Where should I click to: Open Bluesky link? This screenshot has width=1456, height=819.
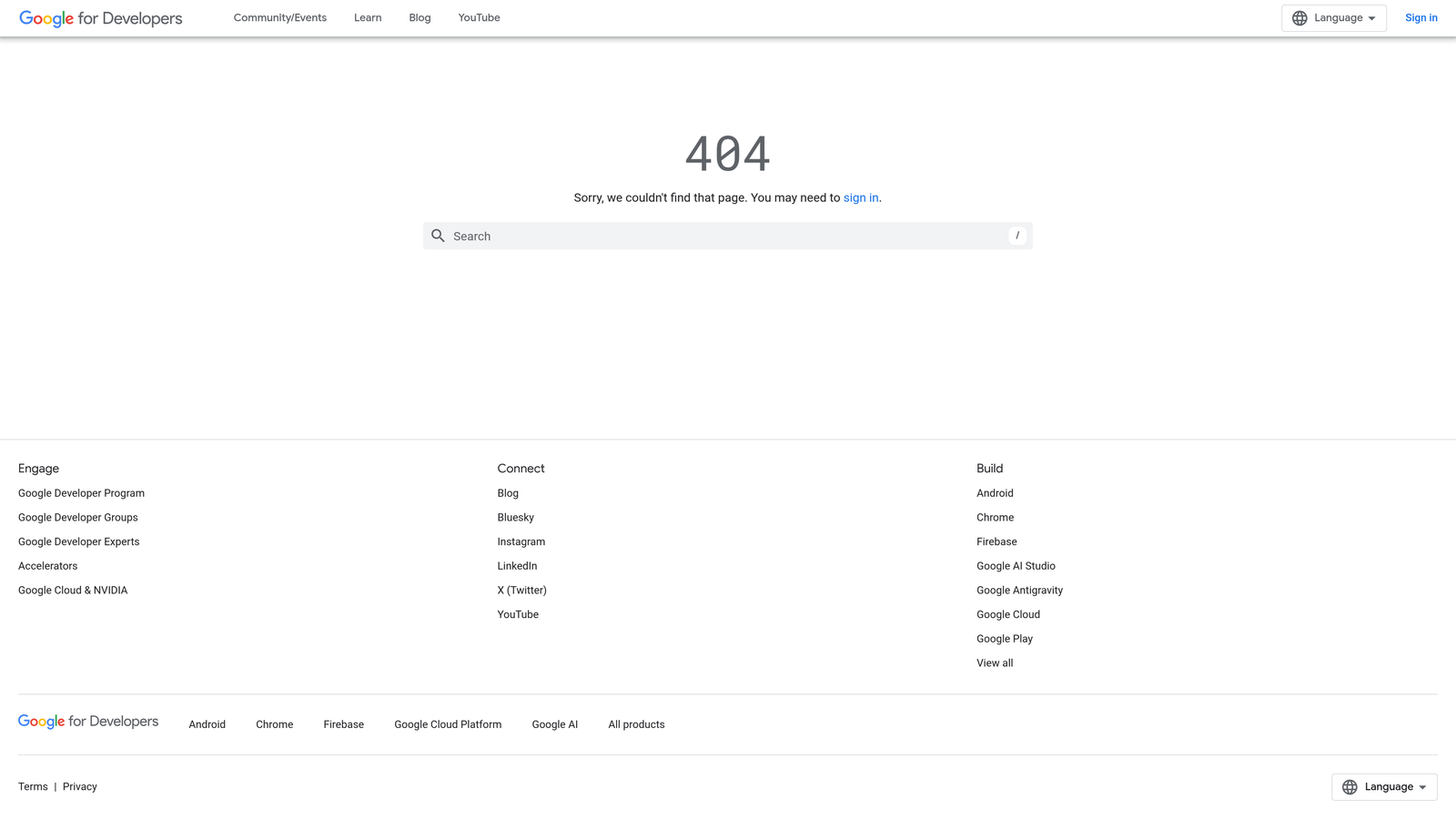click(516, 518)
